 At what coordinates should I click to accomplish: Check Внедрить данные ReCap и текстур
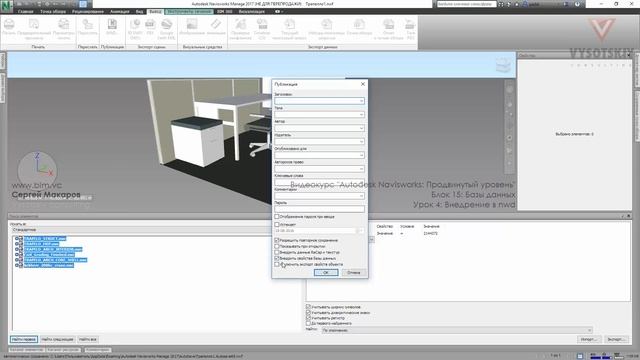pos(277,252)
